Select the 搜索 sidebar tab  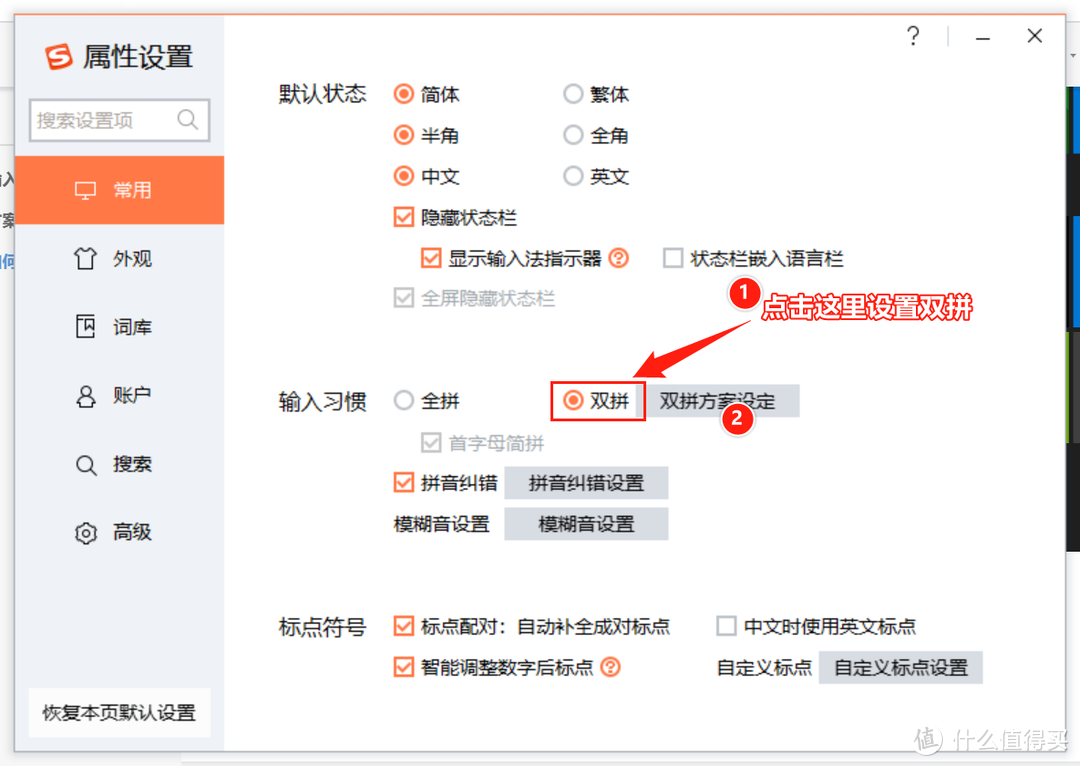pos(120,464)
